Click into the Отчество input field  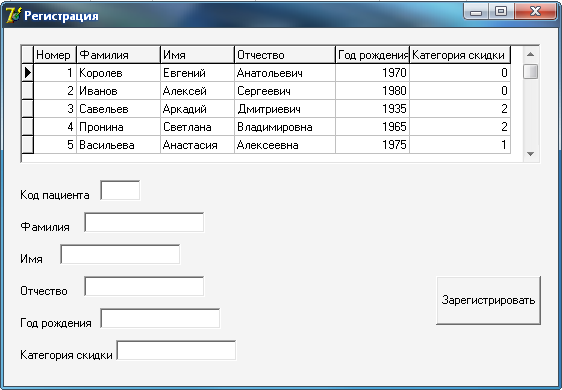144,286
